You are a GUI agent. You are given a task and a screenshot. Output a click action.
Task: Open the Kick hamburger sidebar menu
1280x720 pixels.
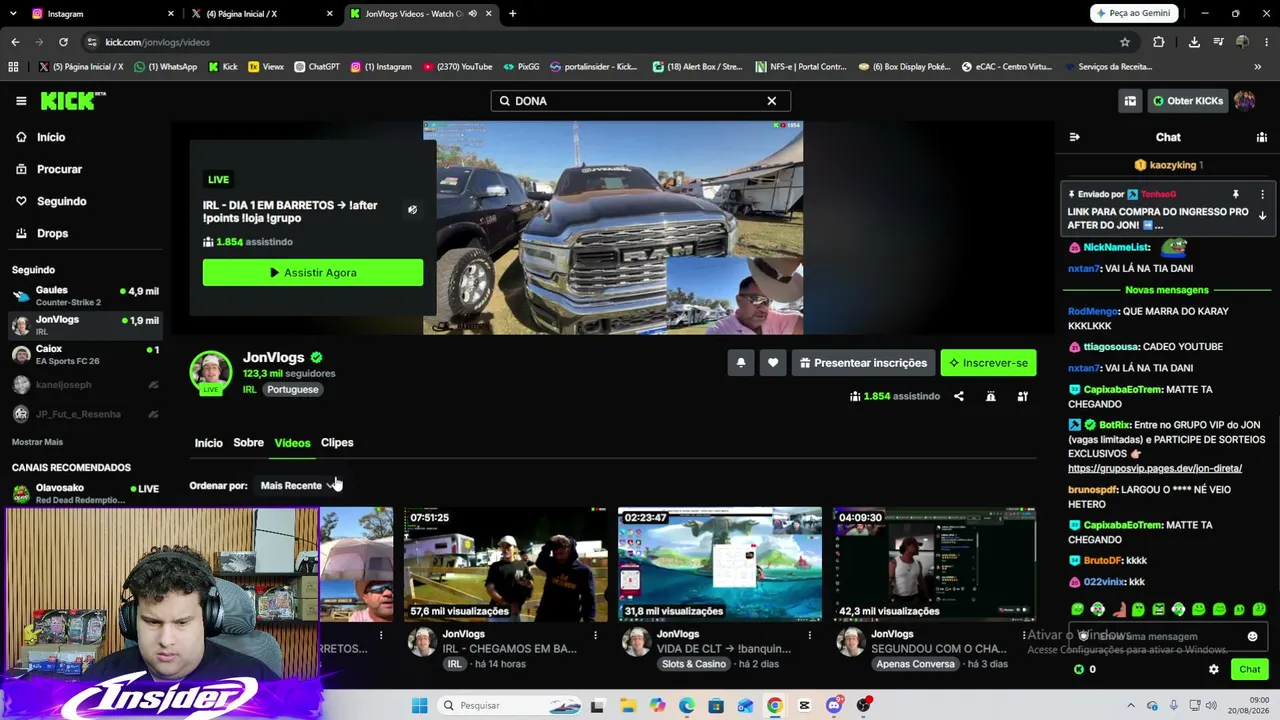click(x=21, y=101)
